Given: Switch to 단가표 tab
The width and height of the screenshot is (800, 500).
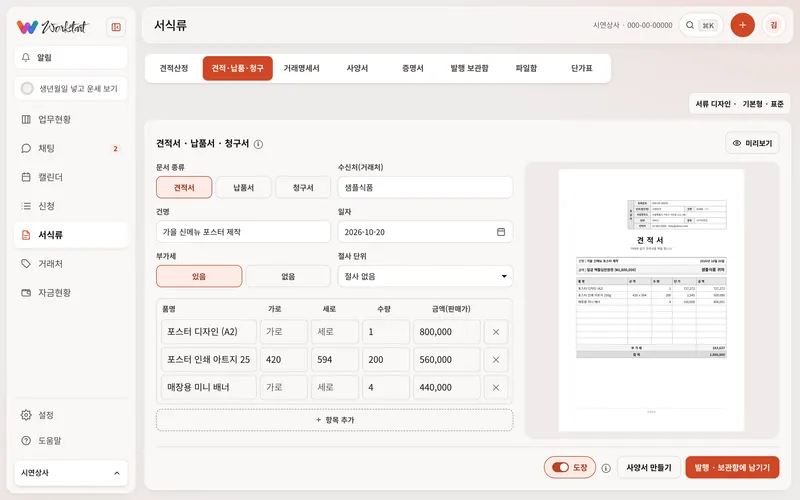Looking at the screenshot, I should point(582,68).
